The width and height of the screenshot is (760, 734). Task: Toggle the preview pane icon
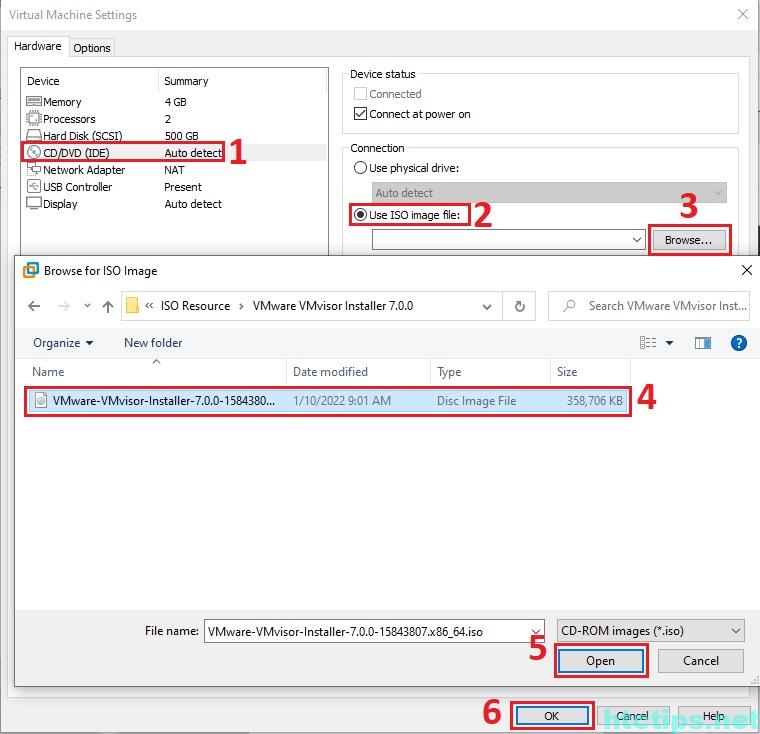702,343
